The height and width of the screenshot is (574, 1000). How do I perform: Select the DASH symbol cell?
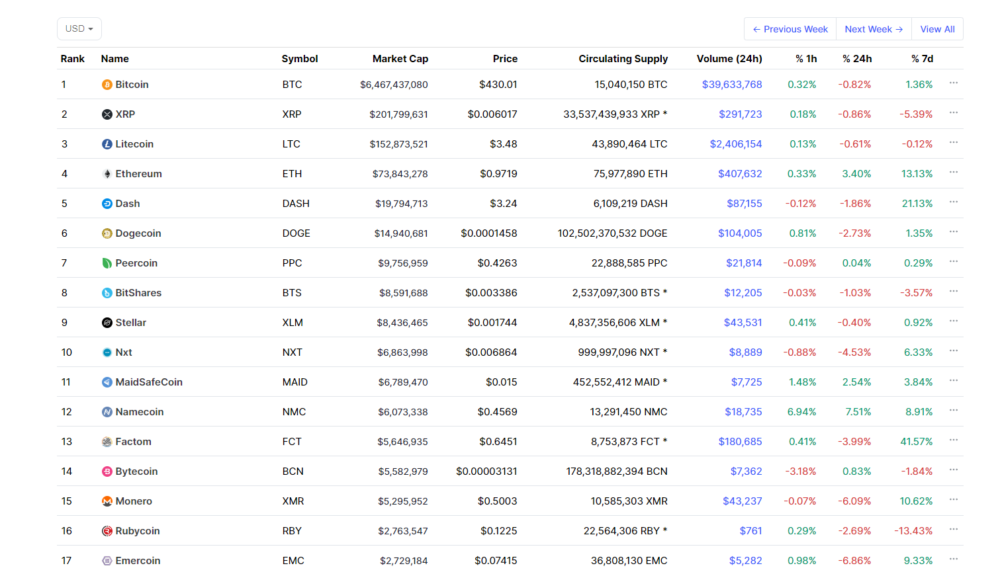click(x=296, y=203)
